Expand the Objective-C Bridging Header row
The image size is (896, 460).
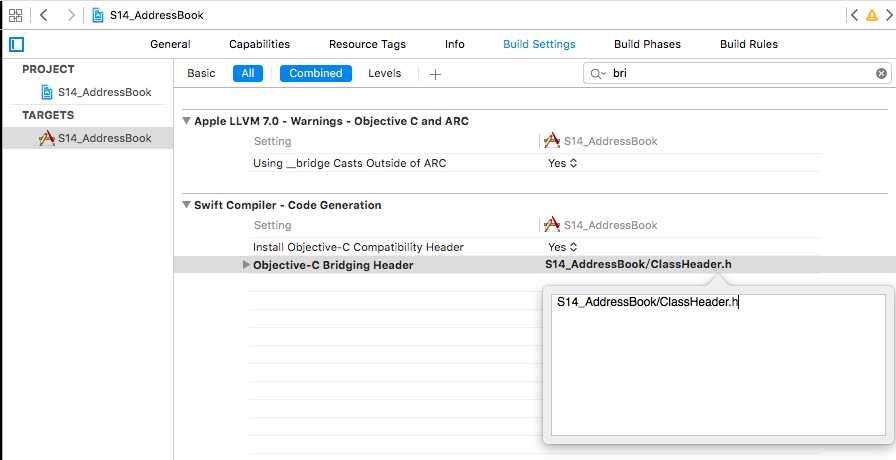(x=246, y=265)
